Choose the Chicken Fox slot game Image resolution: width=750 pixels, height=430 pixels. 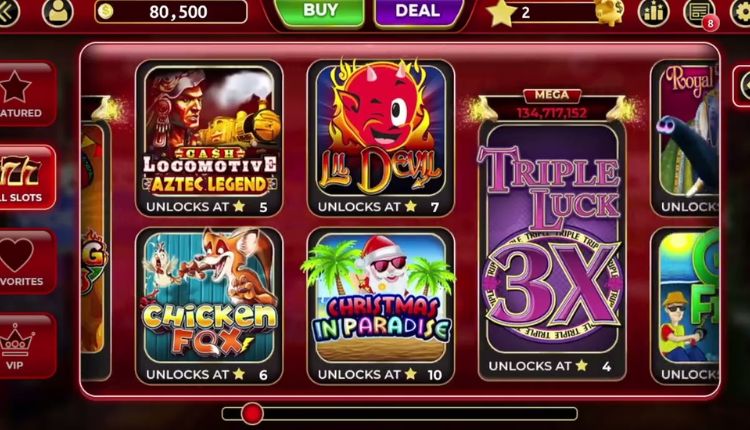point(209,306)
